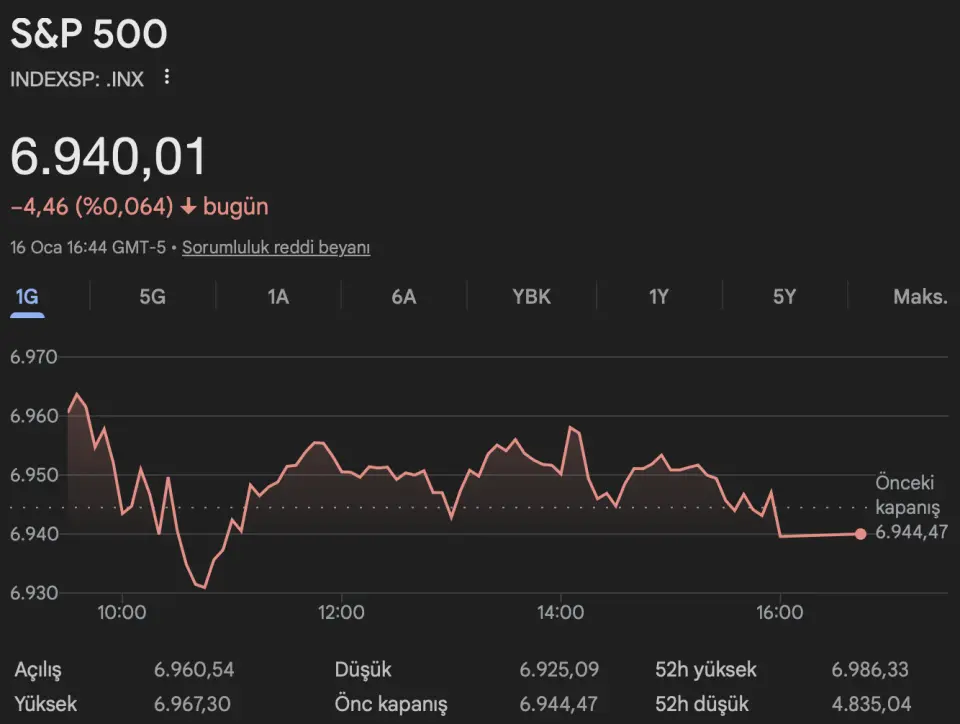Open the 5Y chart view

pos(784,297)
